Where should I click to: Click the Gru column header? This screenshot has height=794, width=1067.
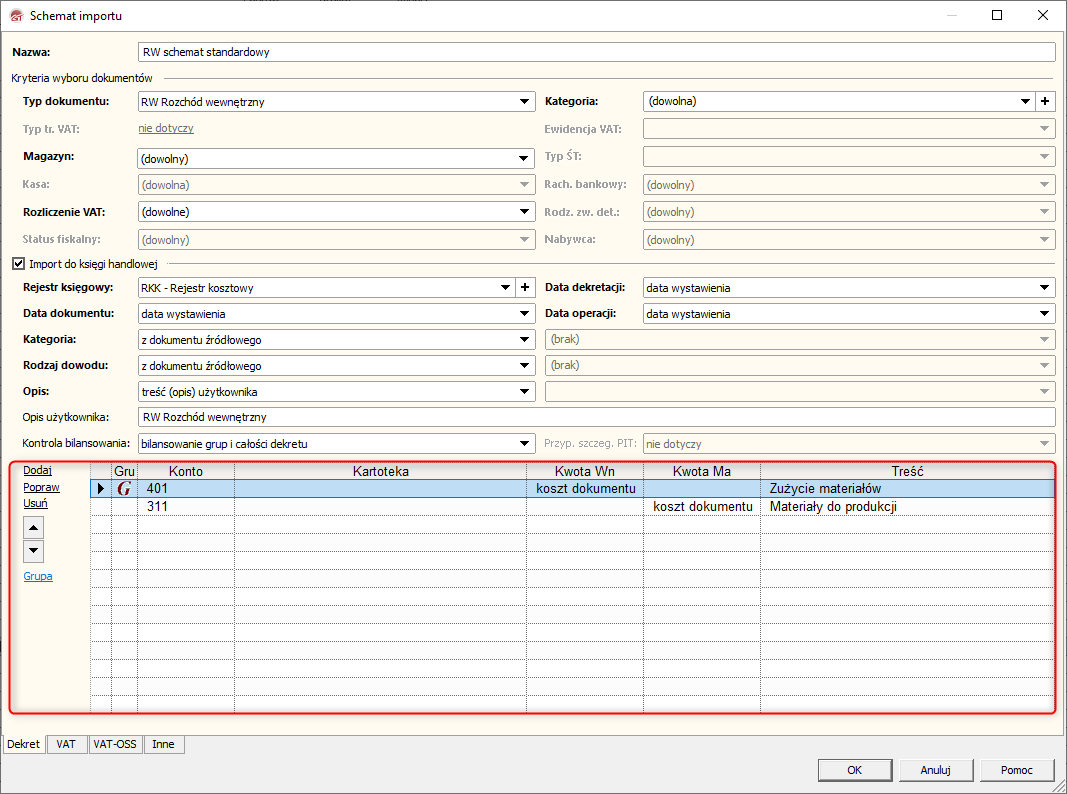tap(125, 471)
